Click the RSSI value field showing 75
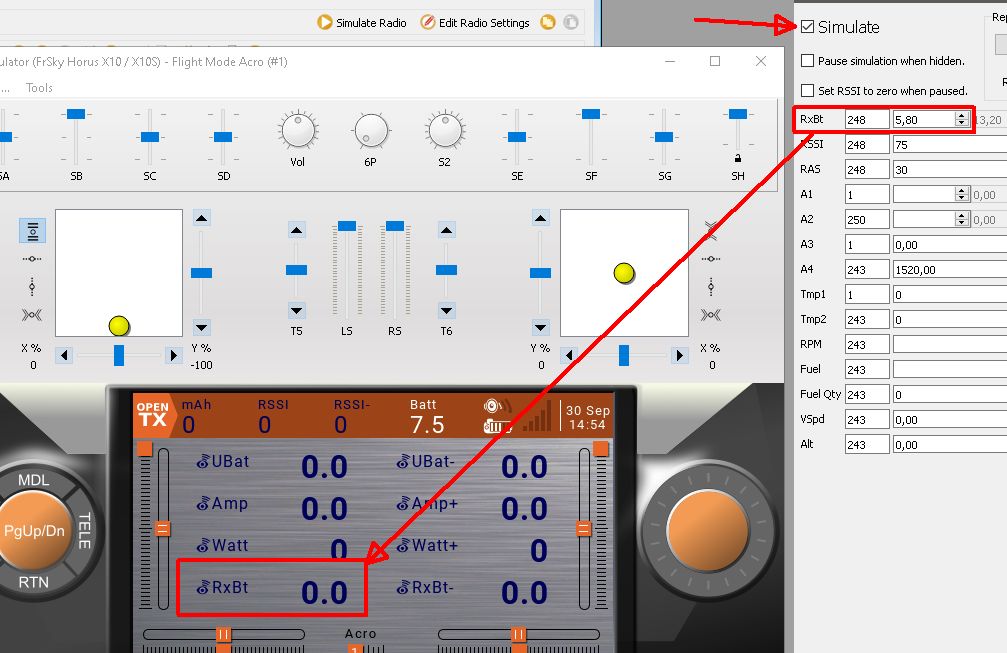Image resolution: width=1007 pixels, height=653 pixels. pos(950,144)
